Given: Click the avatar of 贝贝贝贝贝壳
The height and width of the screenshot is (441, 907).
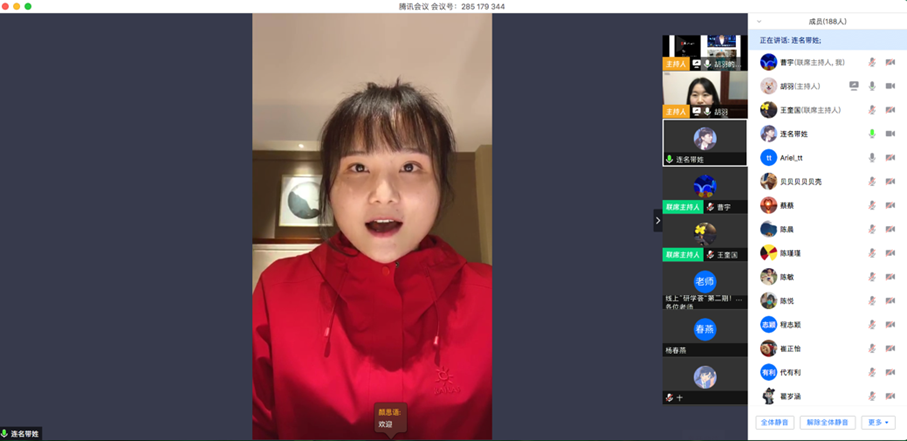Looking at the screenshot, I should click(768, 181).
